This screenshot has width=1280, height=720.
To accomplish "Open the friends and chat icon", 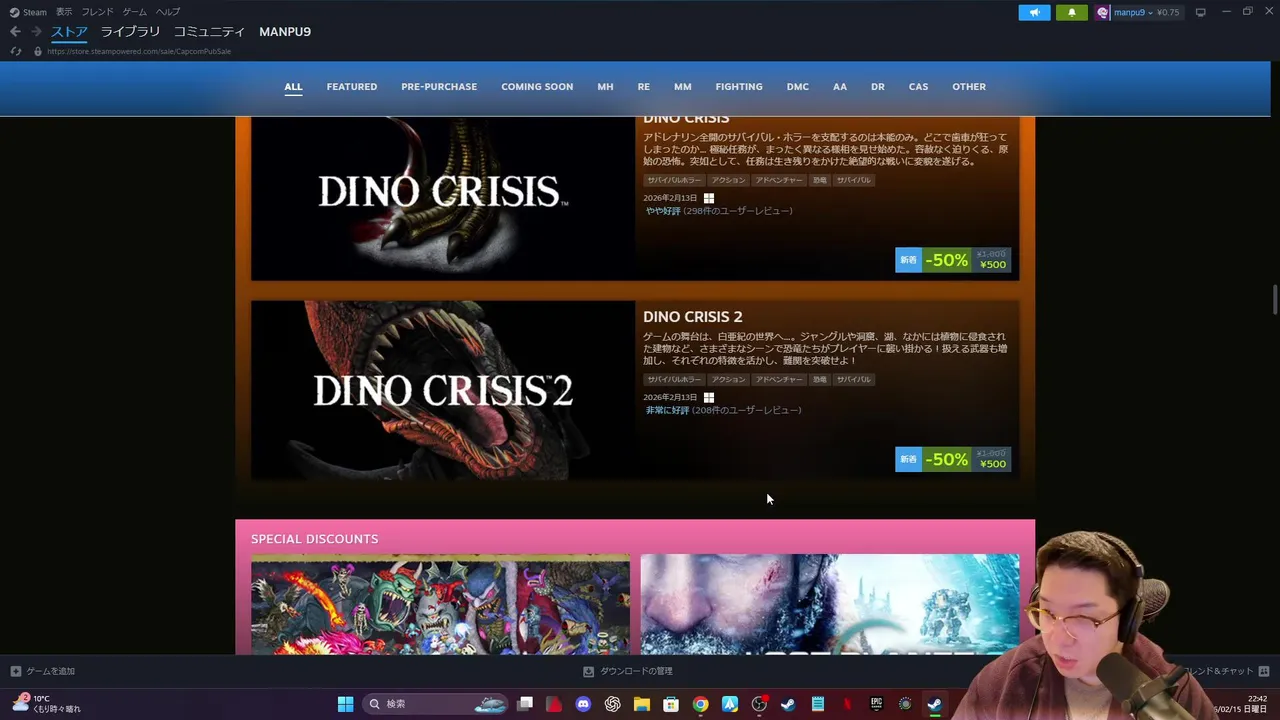I will tap(1263, 671).
